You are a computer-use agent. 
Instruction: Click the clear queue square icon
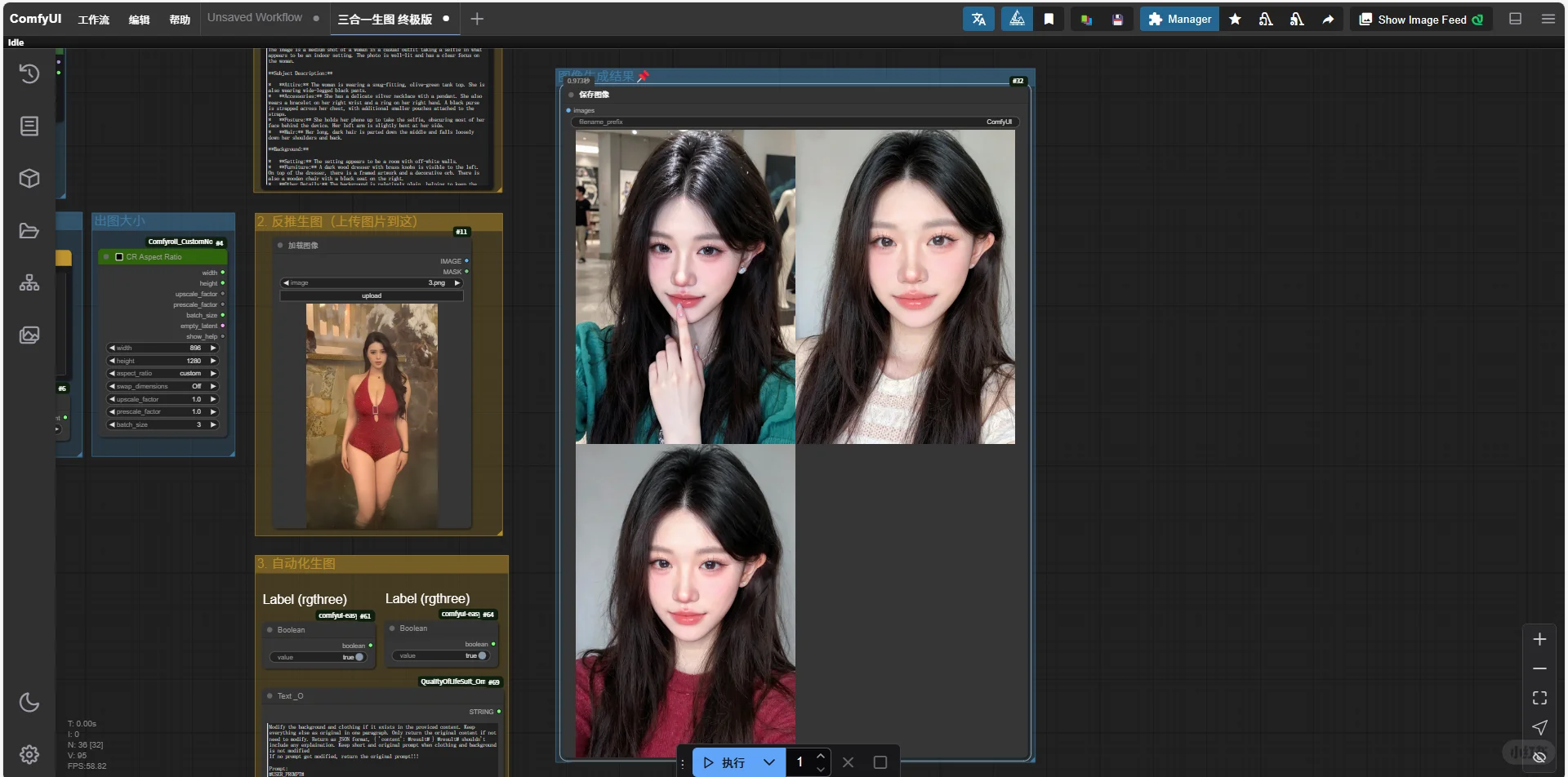coord(880,762)
